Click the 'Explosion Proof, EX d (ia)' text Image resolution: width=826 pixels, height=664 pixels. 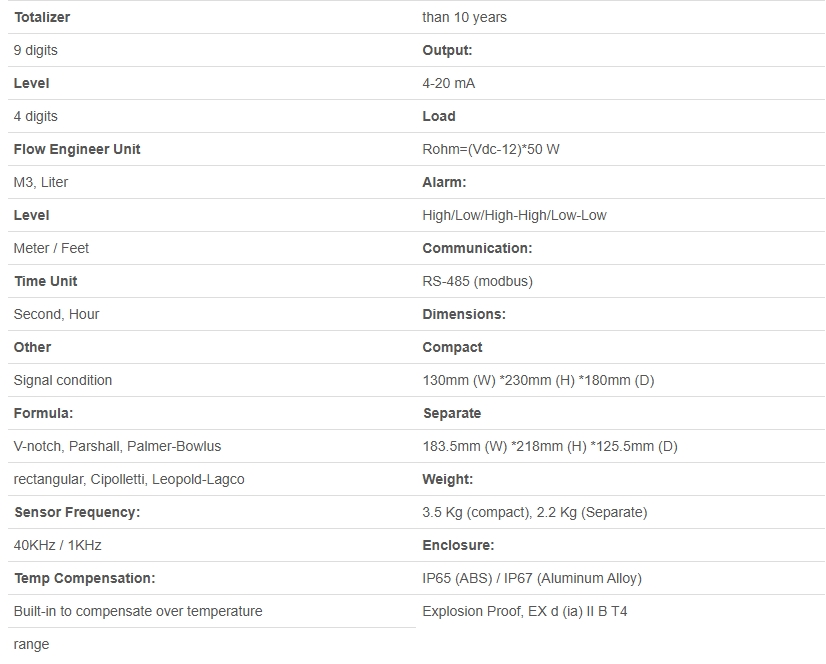click(525, 611)
